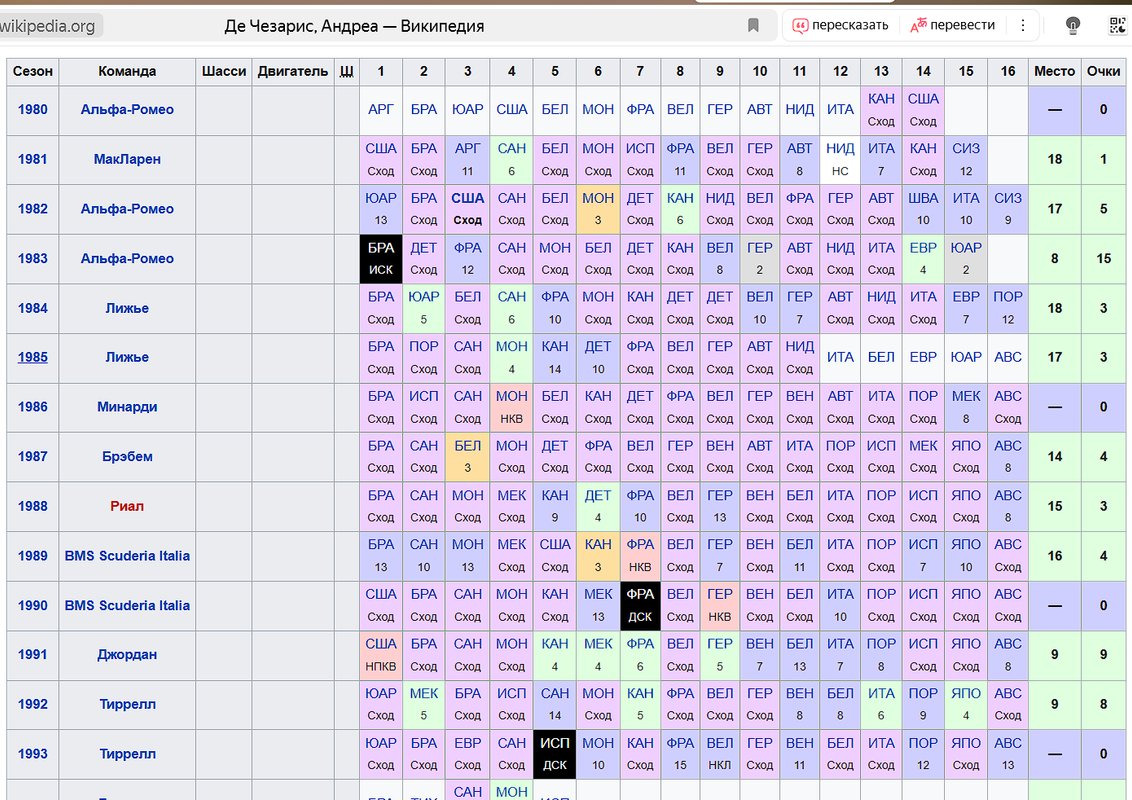The height and width of the screenshot is (800, 1132).
Task: Click the black БРА ИСК cell in 1983
Action: 380,258
